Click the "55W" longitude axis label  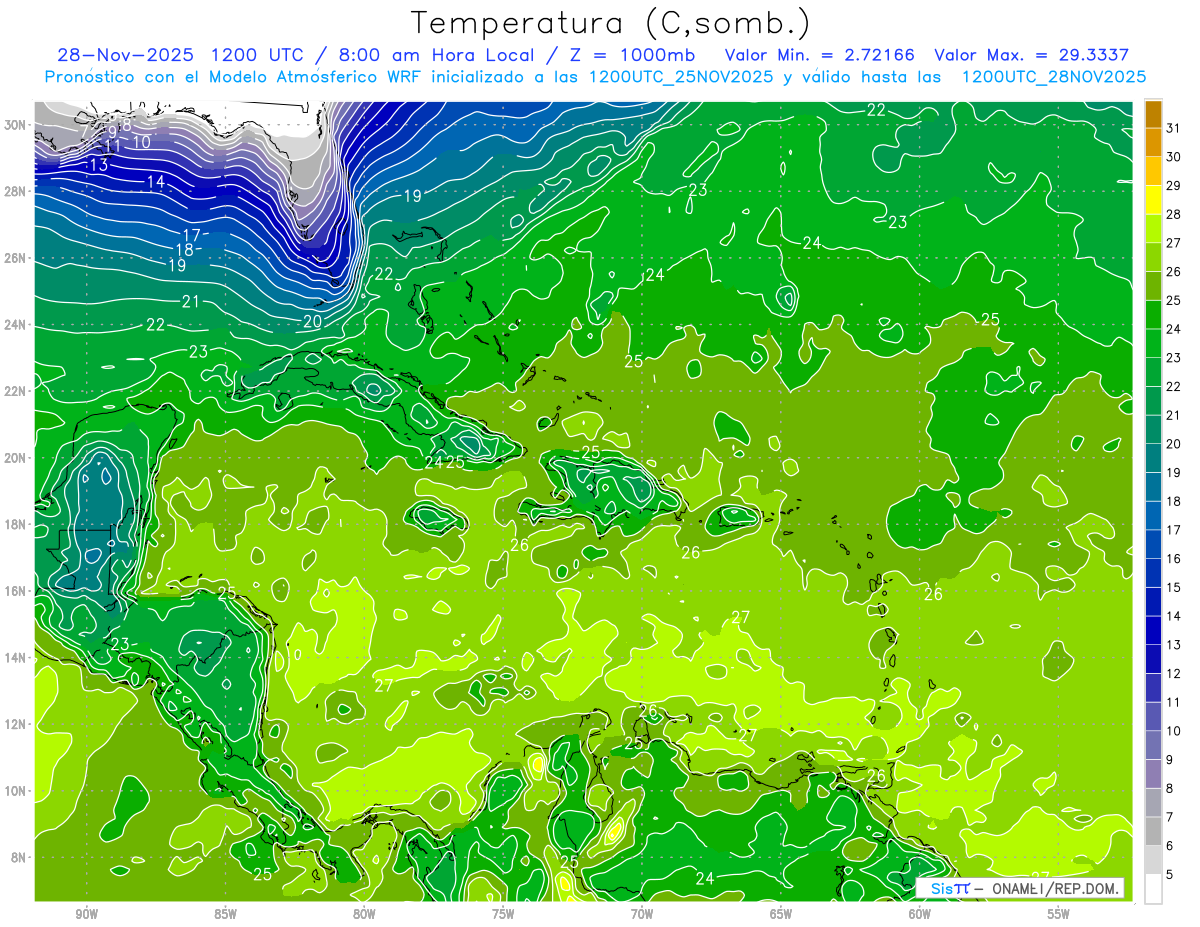click(x=1059, y=914)
